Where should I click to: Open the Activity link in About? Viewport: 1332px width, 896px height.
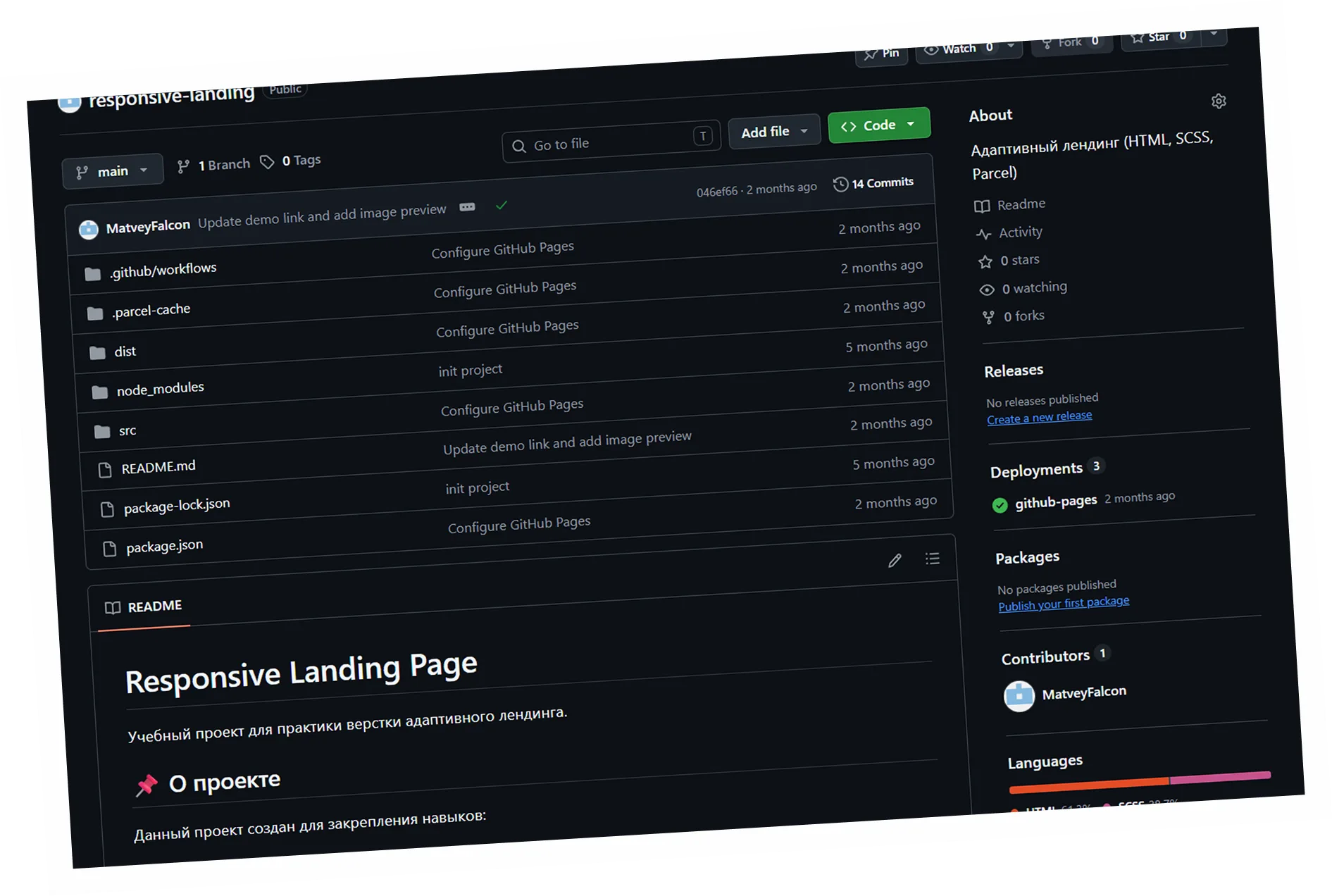(x=1009, y=232)
